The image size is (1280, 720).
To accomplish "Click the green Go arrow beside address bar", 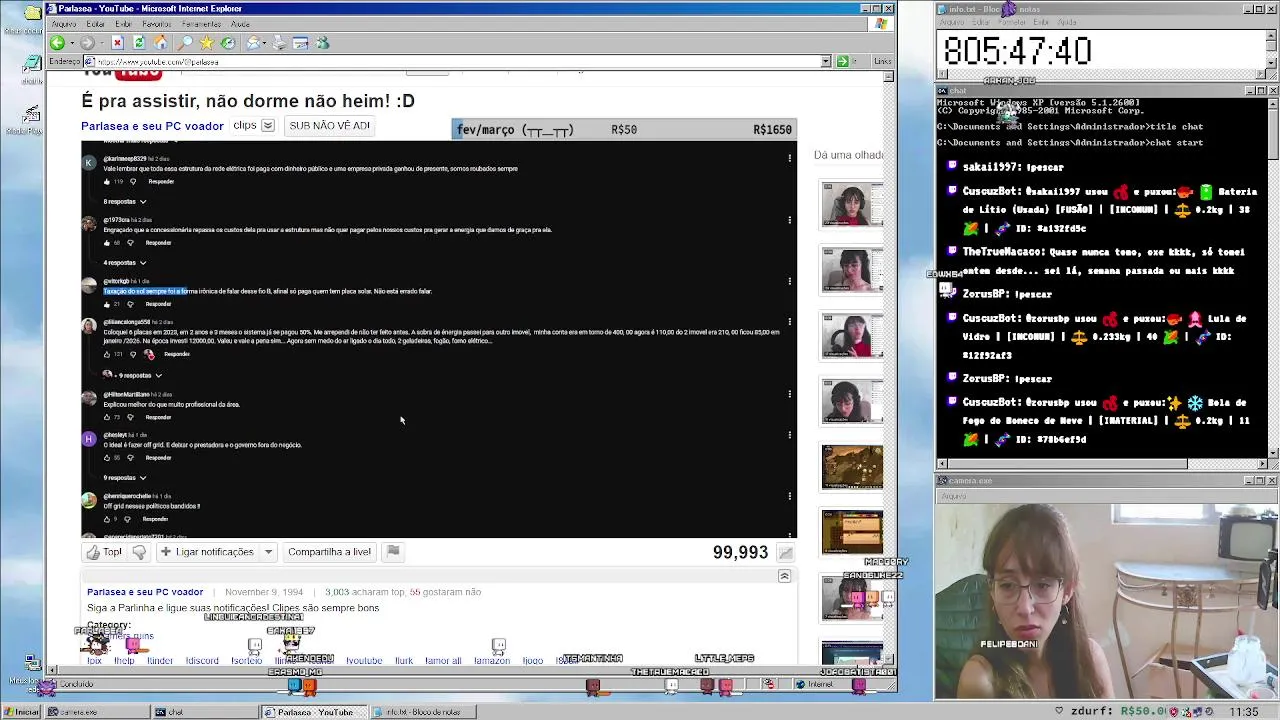I will click(842, 62).
